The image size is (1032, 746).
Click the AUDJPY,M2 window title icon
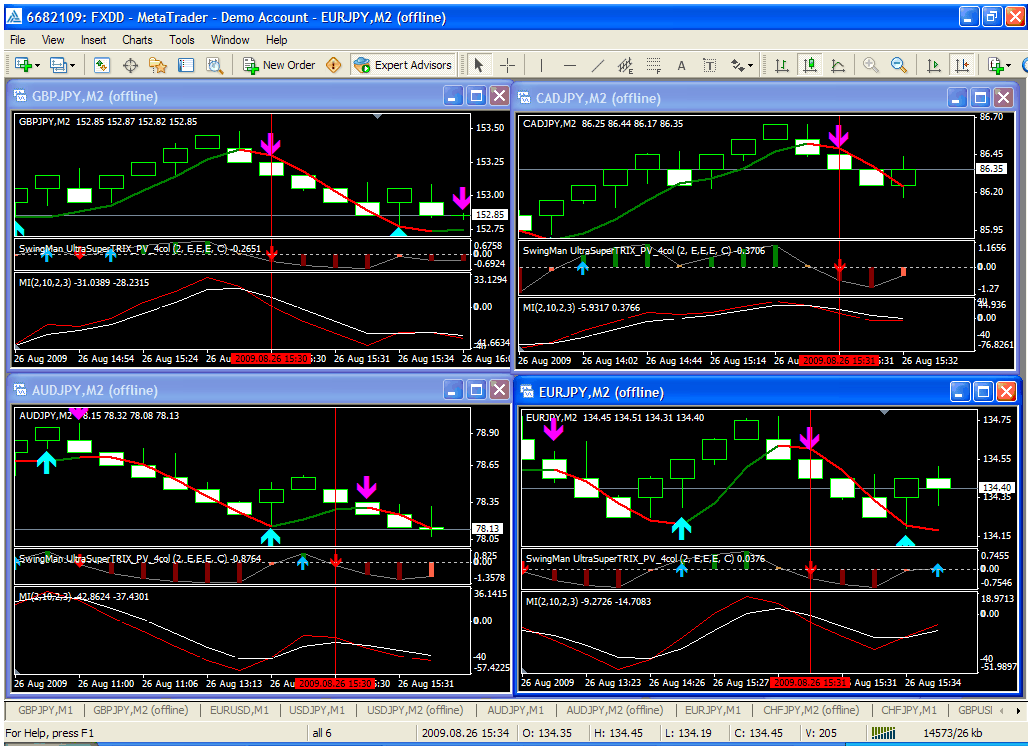20,390
